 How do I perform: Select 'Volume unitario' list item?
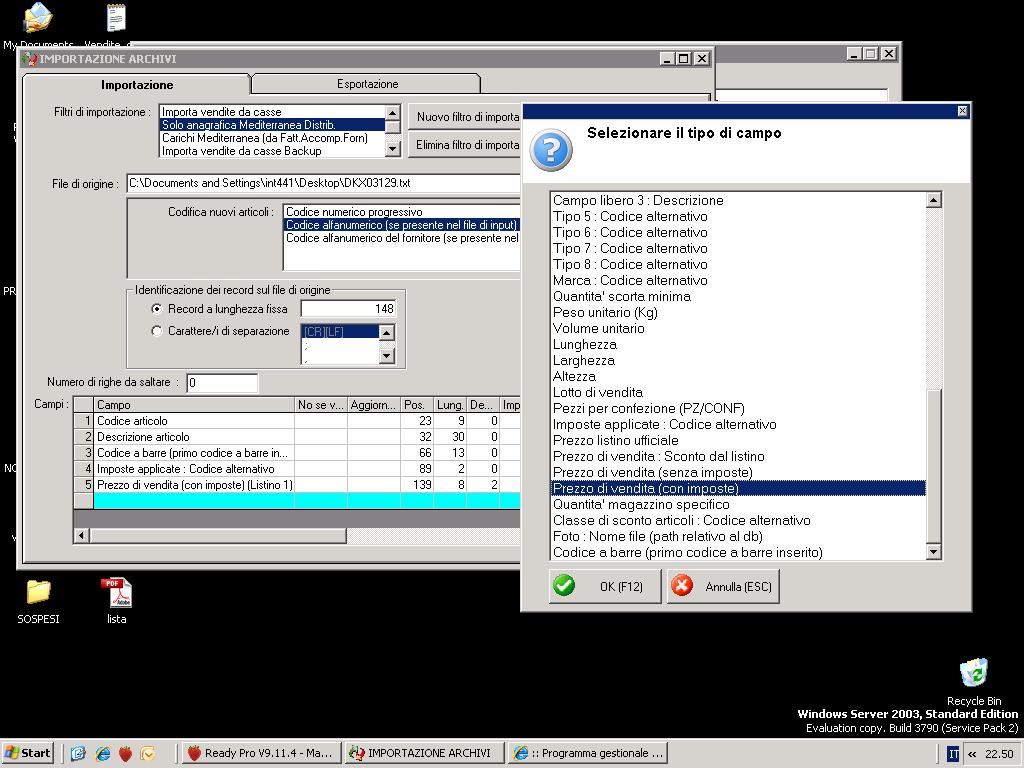pos(739,328)
